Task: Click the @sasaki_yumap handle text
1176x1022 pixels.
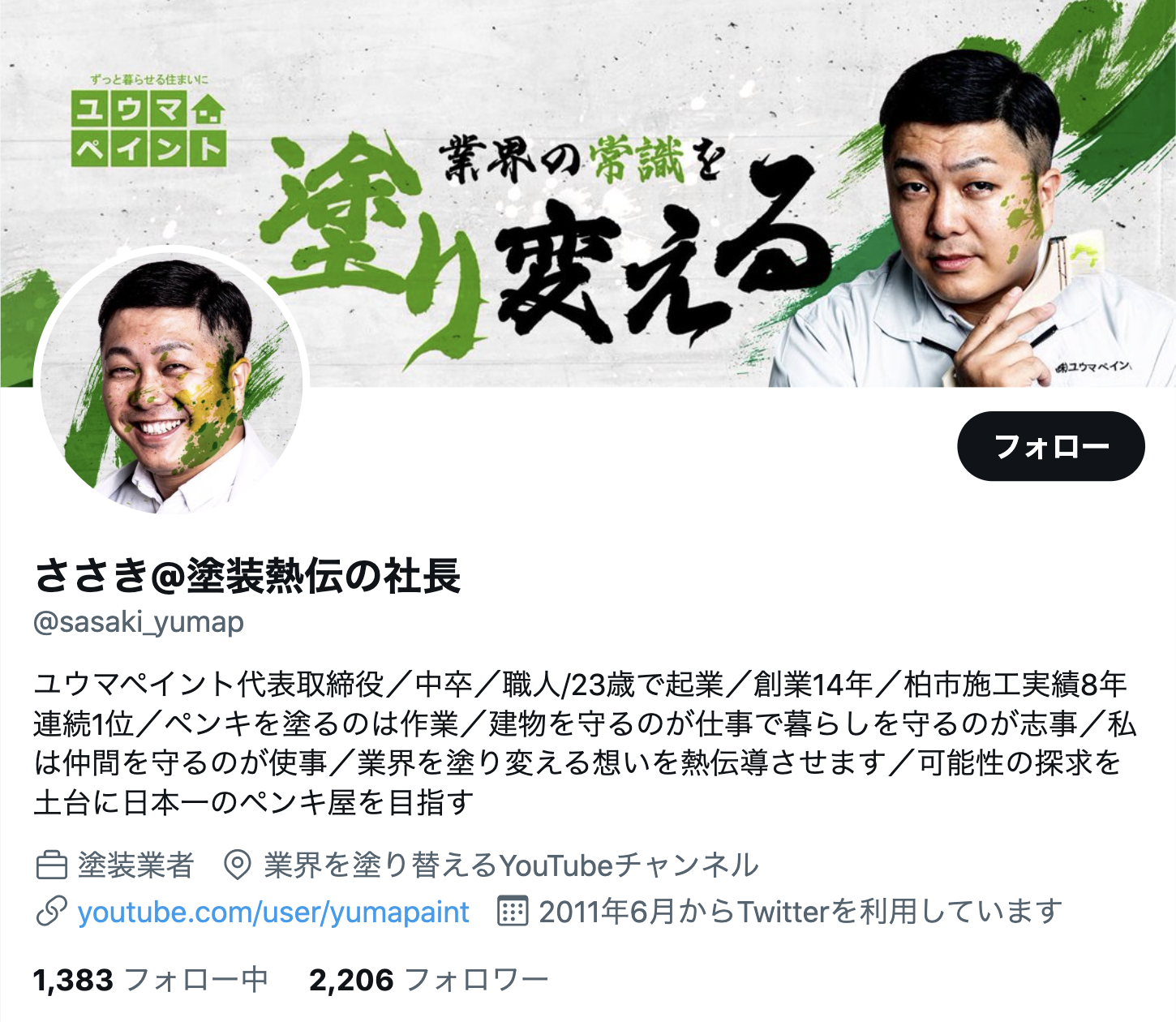Action: tap(139, 622)
